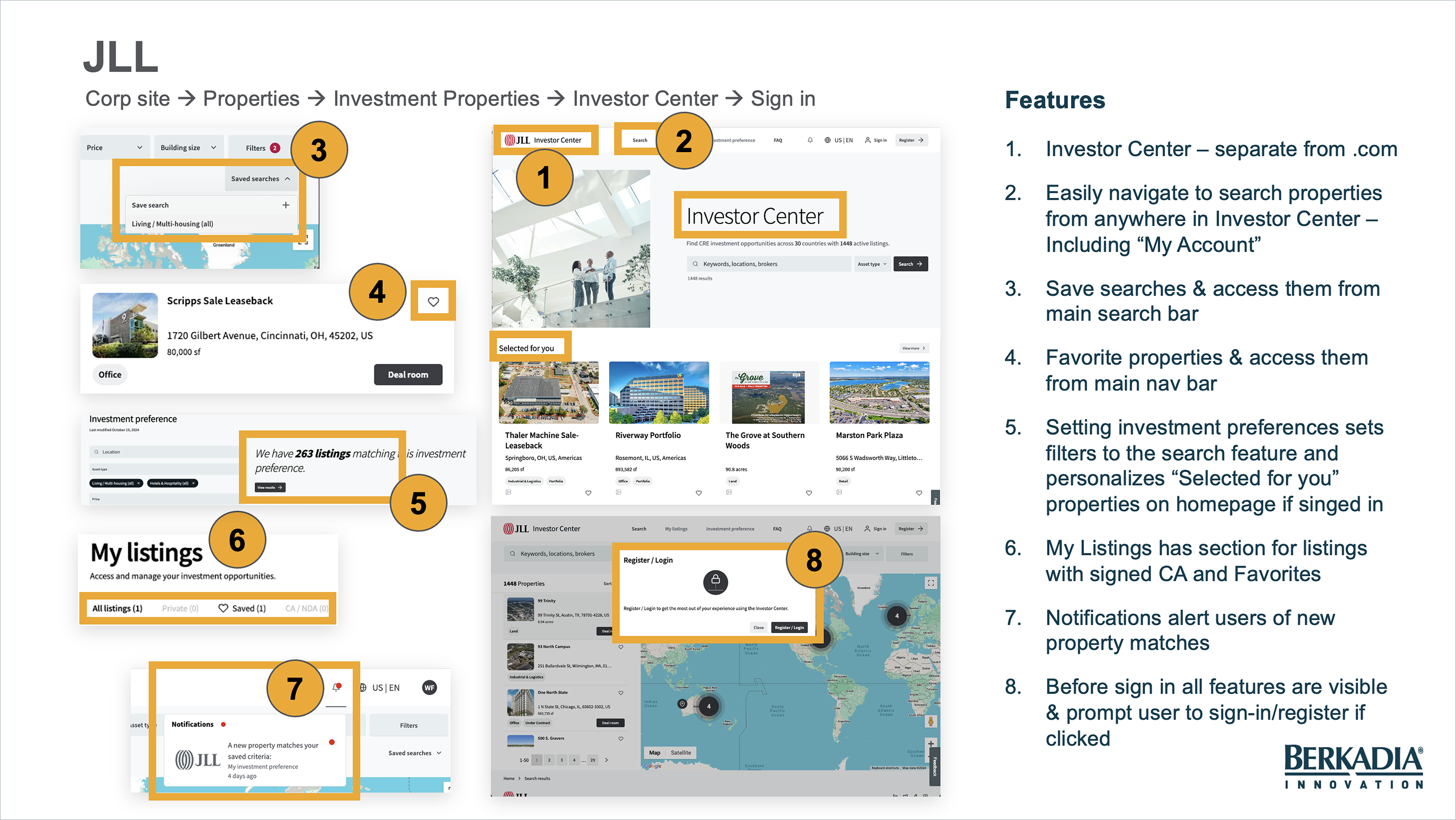Viewport: 1456px width, 820px height.
Task: Click the image gallery icon on Riverway card
Action: coord(618,492)
